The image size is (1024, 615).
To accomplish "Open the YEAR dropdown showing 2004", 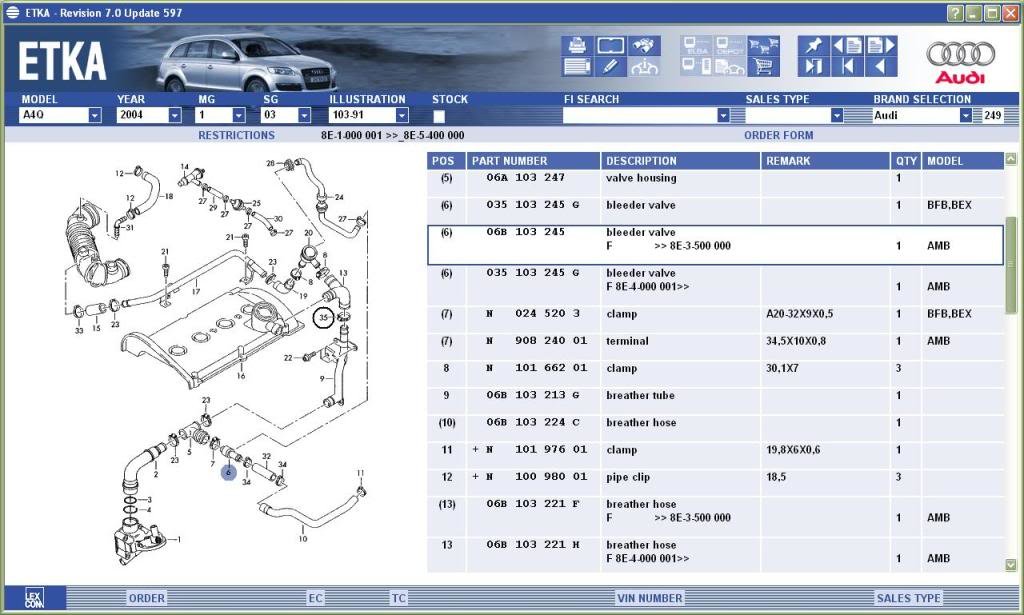I will tap(174, 116).
